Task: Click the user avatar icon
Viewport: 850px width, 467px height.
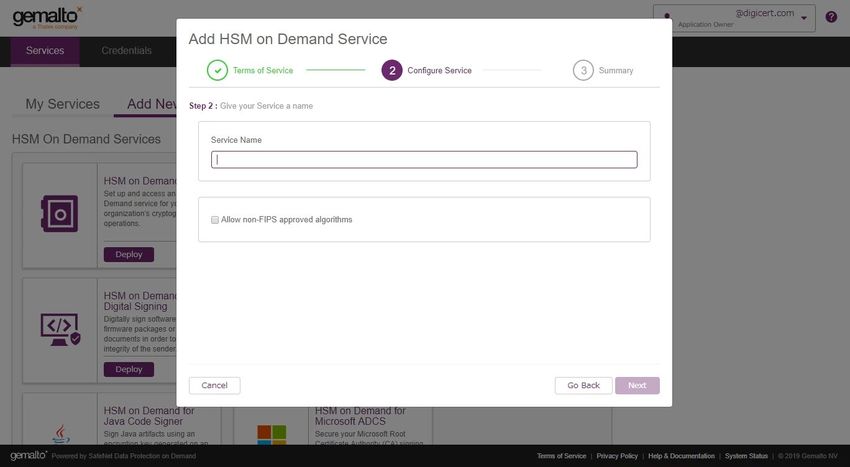Action: pyautogui.click(x=667, y=17)
